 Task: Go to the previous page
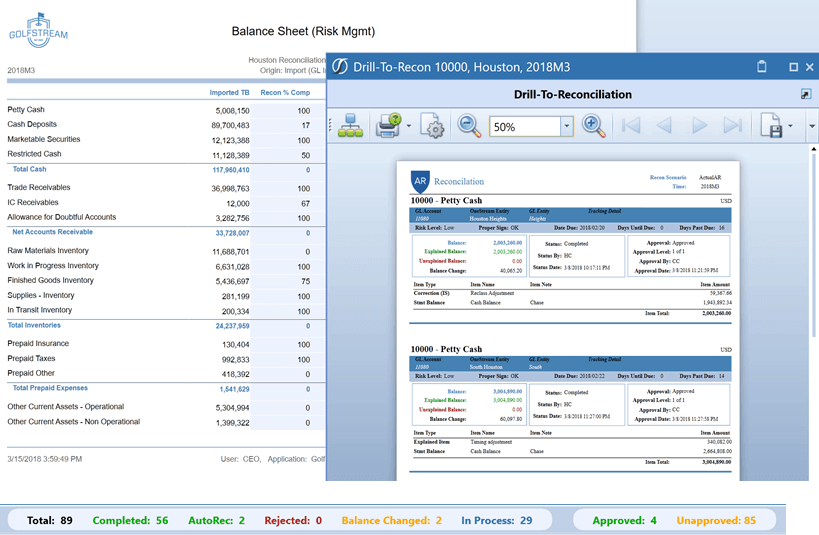(x=664, y=126)
